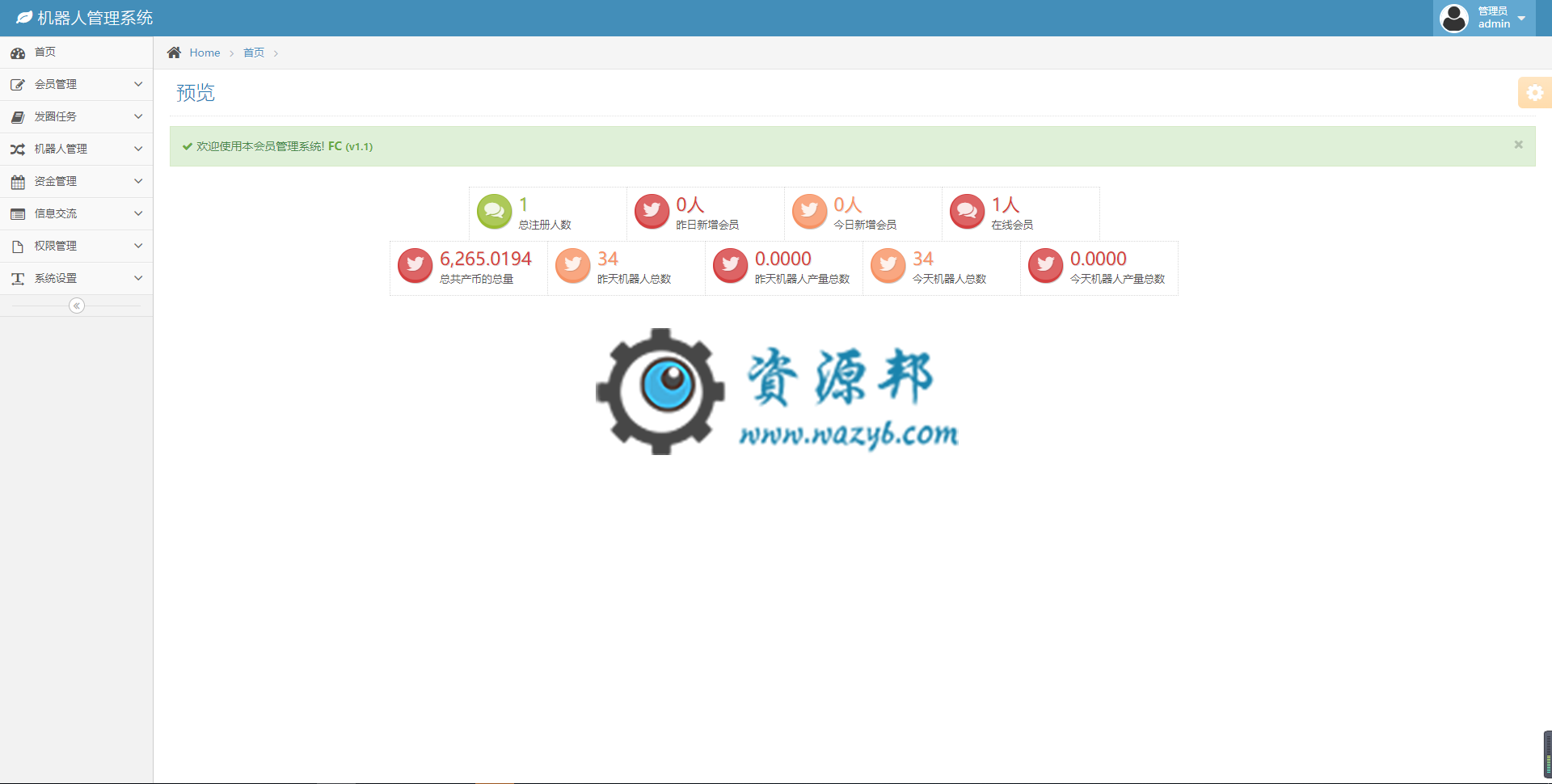1552x784 pixels.
Task: Expand 机器人管理 with its chevron
Action: coord(138,149)
